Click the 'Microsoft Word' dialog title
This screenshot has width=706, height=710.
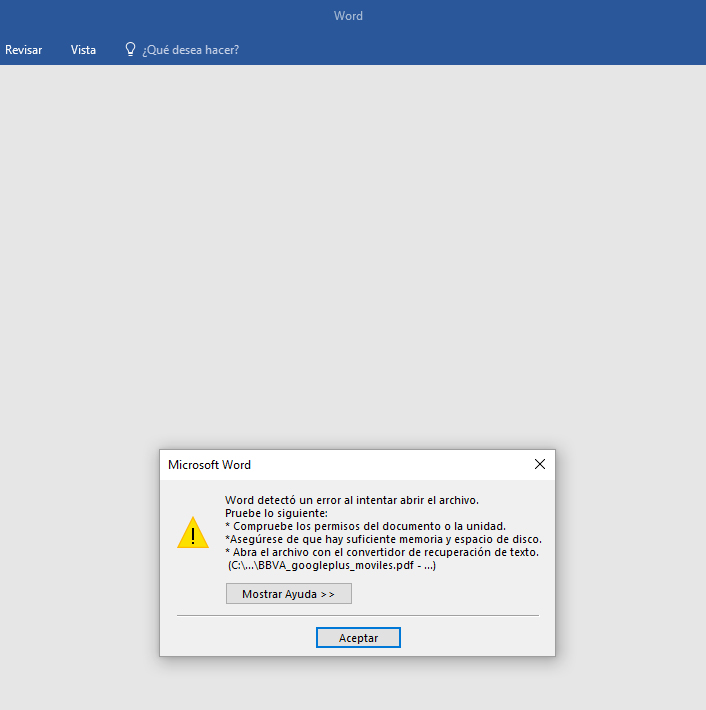pyautogui.click(x=209, y=465)
